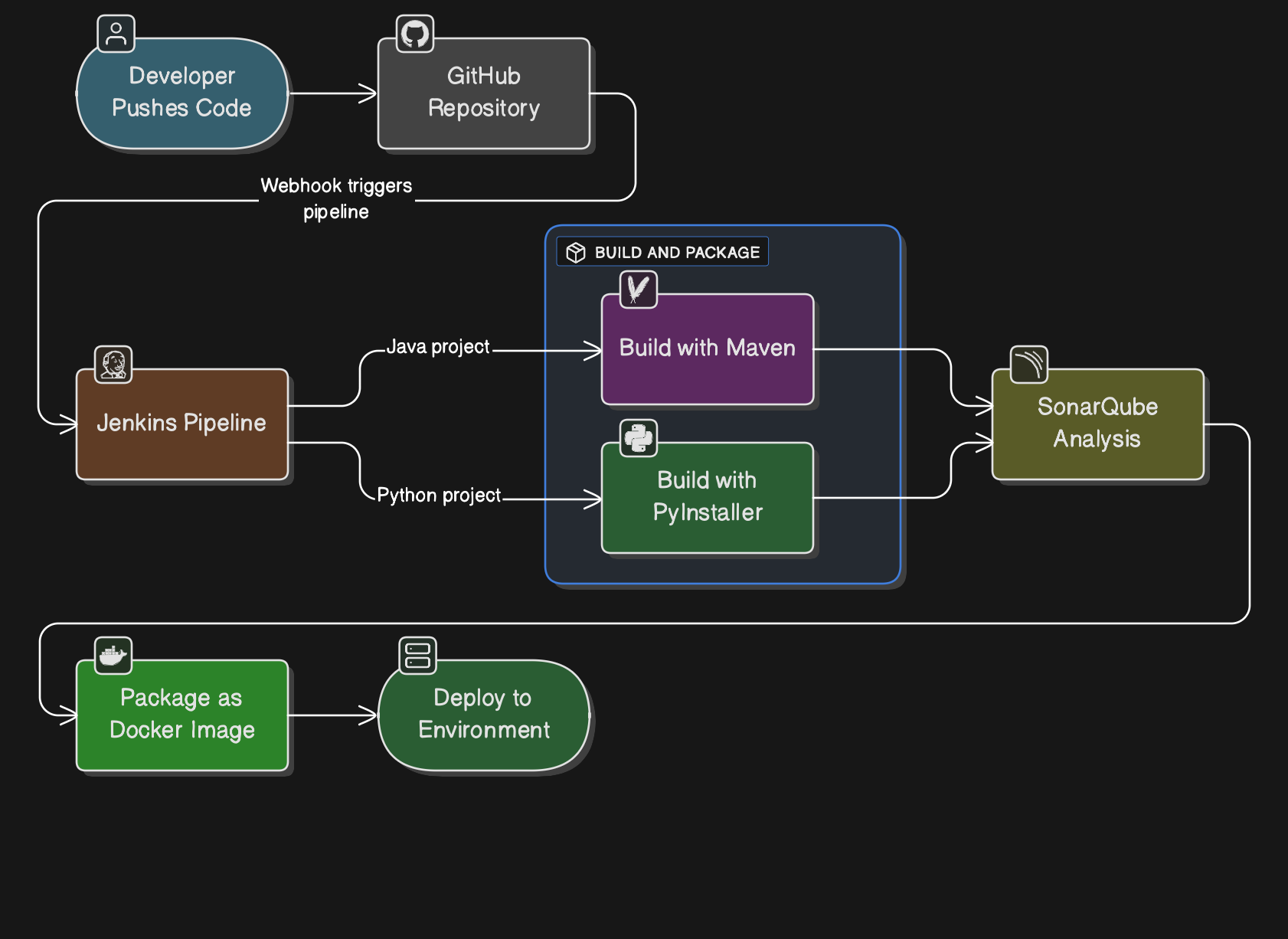Select the SonarQube Analysis node
The width and height of the screenshot is (1288, 939).
click(1098, 424)
